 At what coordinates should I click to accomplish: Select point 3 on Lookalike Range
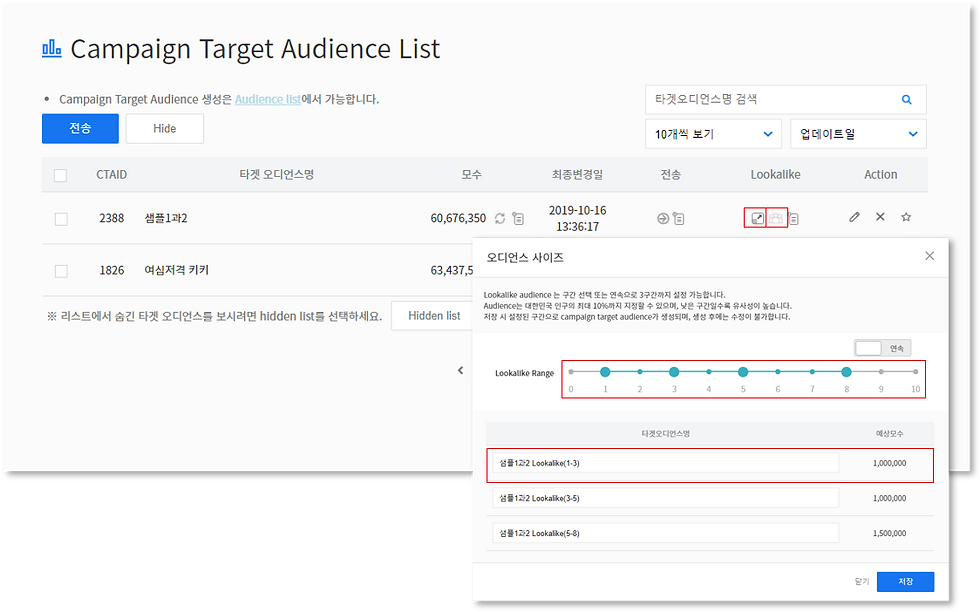tap(674, 372)
